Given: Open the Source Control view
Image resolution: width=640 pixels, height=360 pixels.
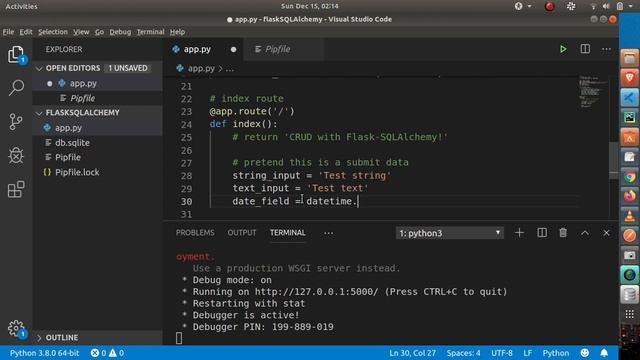Looking at the screenshot, I should click(16, 122).
